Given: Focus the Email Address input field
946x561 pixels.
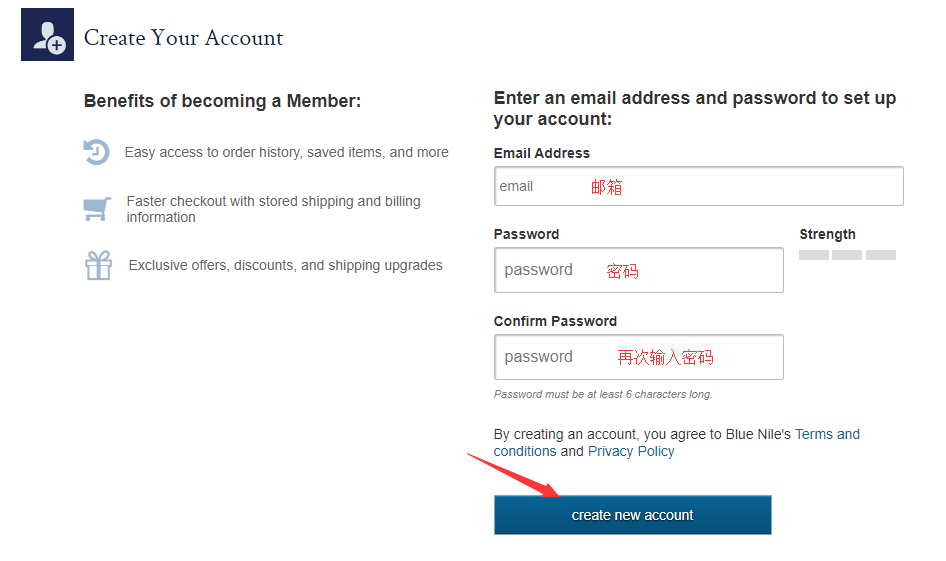Looking at the screenshot, I should [x=698, y=186].
